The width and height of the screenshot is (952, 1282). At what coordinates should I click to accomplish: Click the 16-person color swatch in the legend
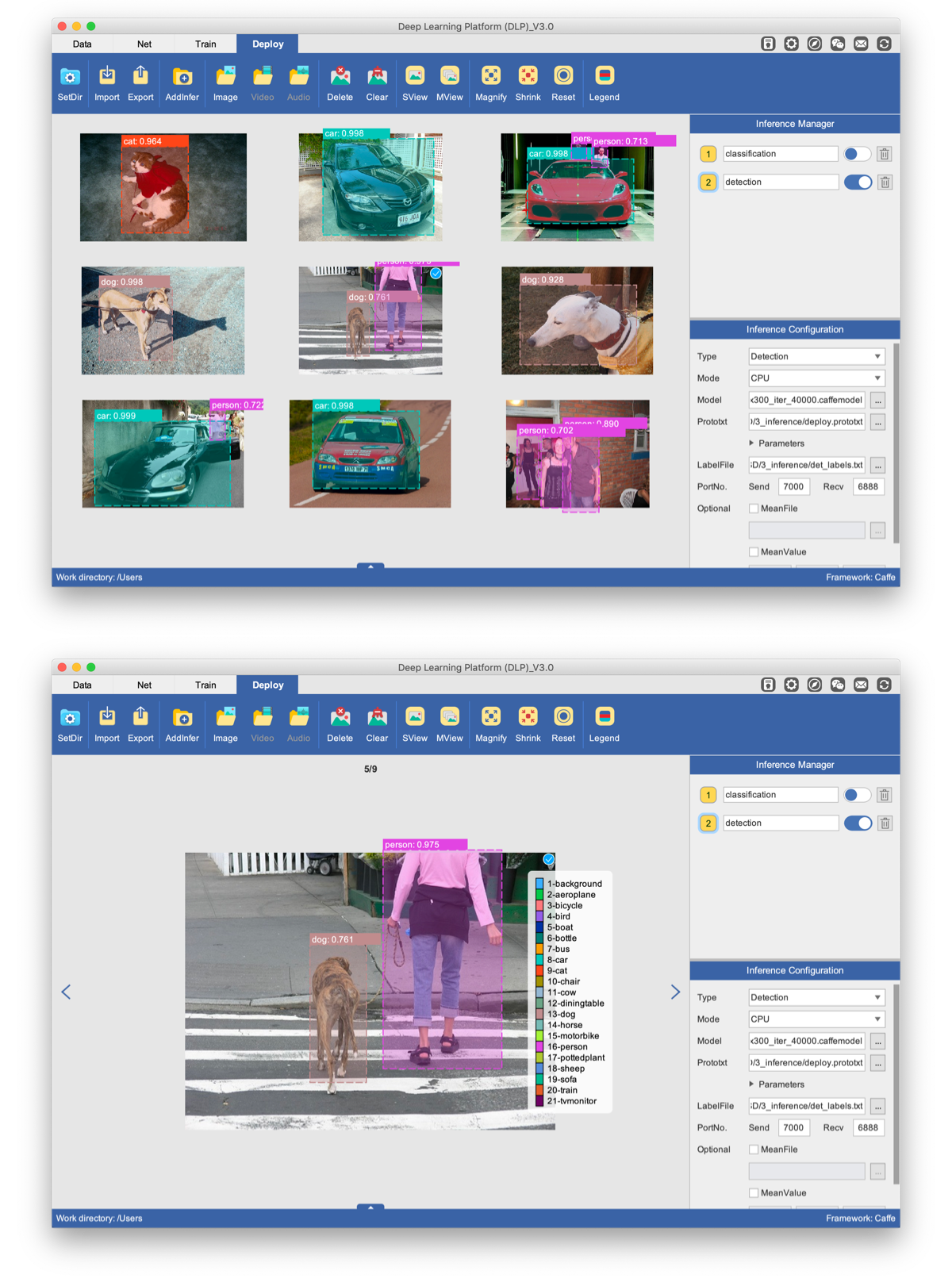point(539,1047)
